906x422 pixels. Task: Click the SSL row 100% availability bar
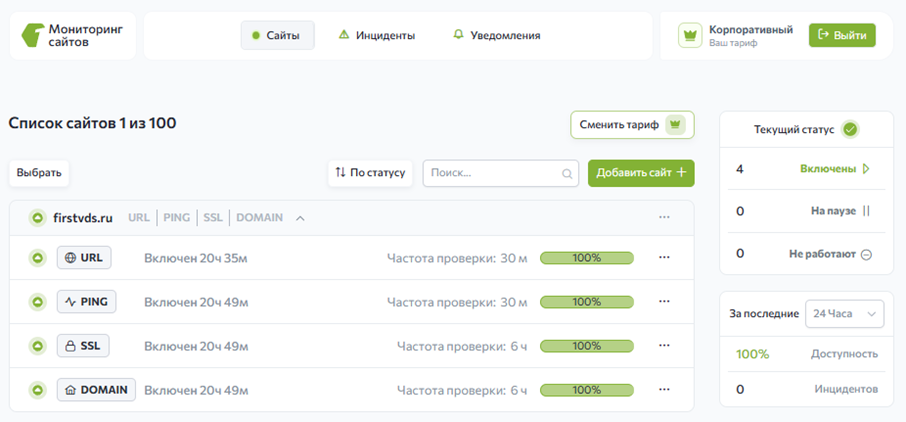(586, 346)
